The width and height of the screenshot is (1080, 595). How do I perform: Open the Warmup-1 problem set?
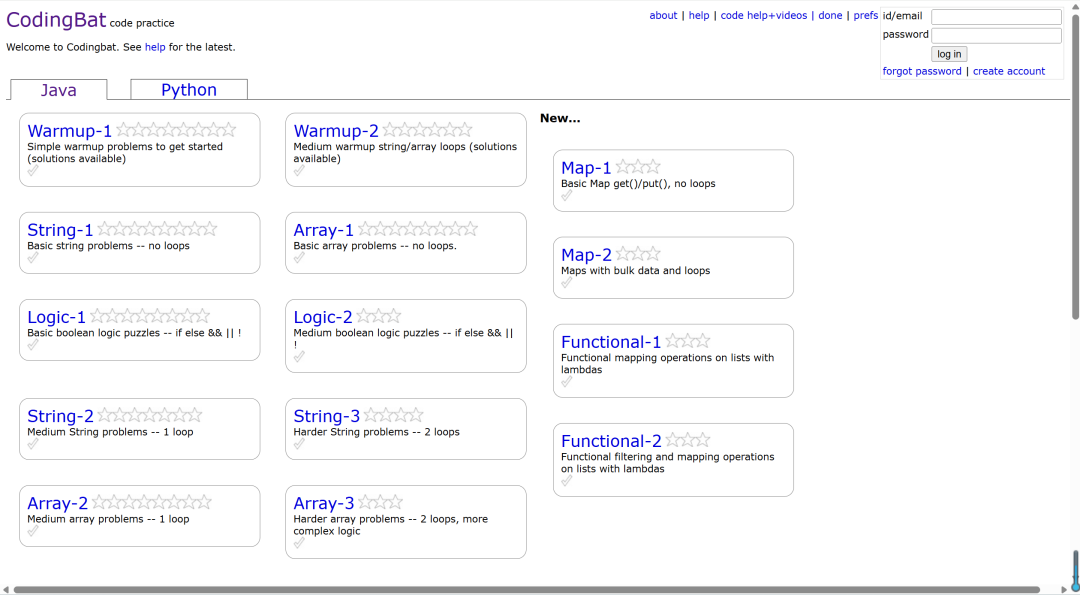[70, 131]
